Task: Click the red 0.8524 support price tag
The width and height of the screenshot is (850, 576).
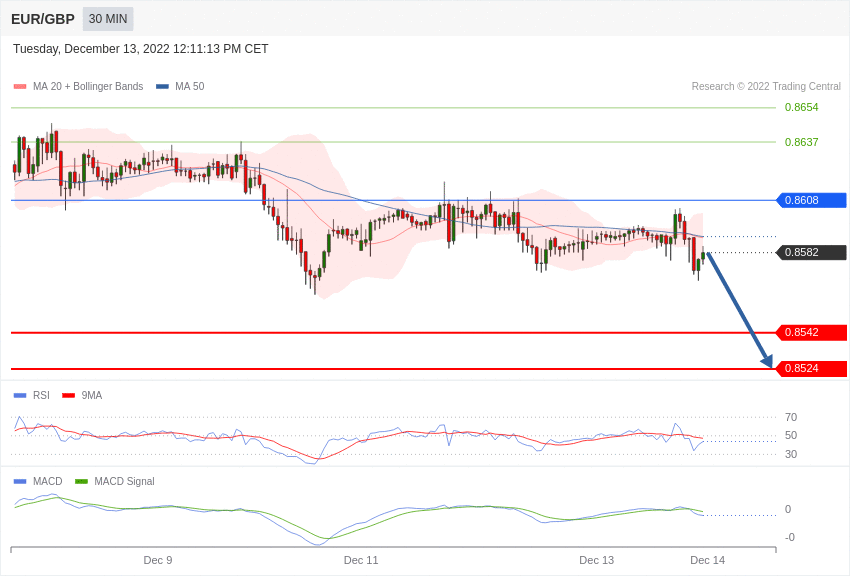Action: pyautogui.click(x=812, y=368)
